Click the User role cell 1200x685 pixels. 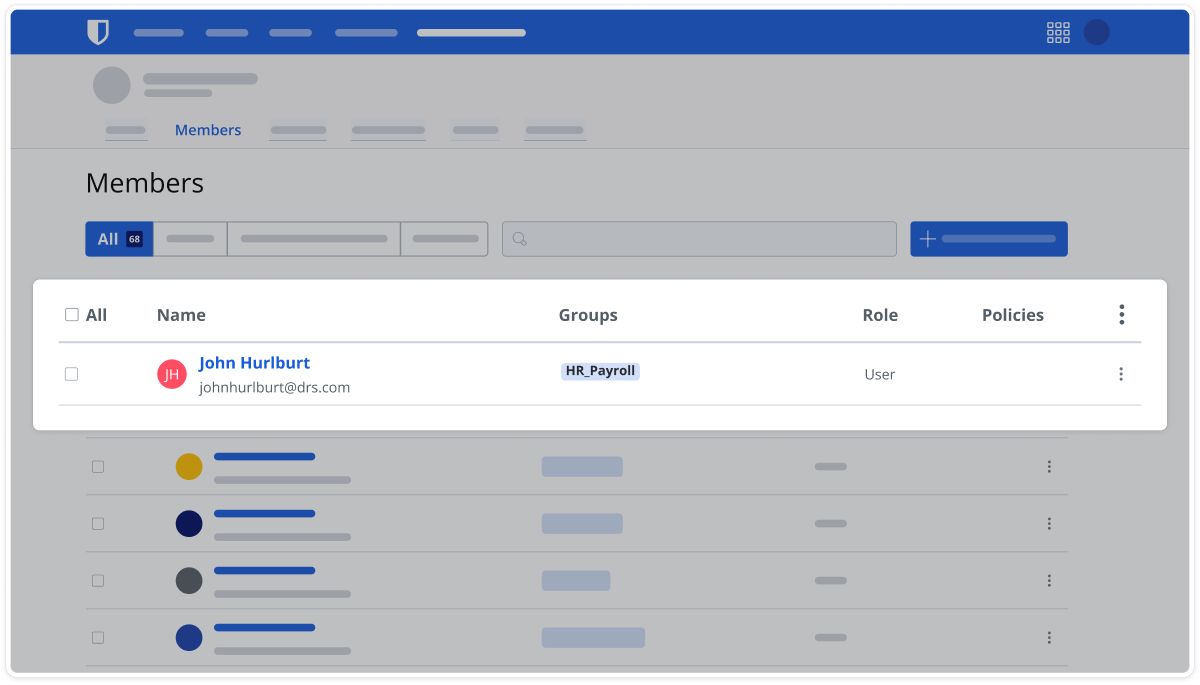880,374
